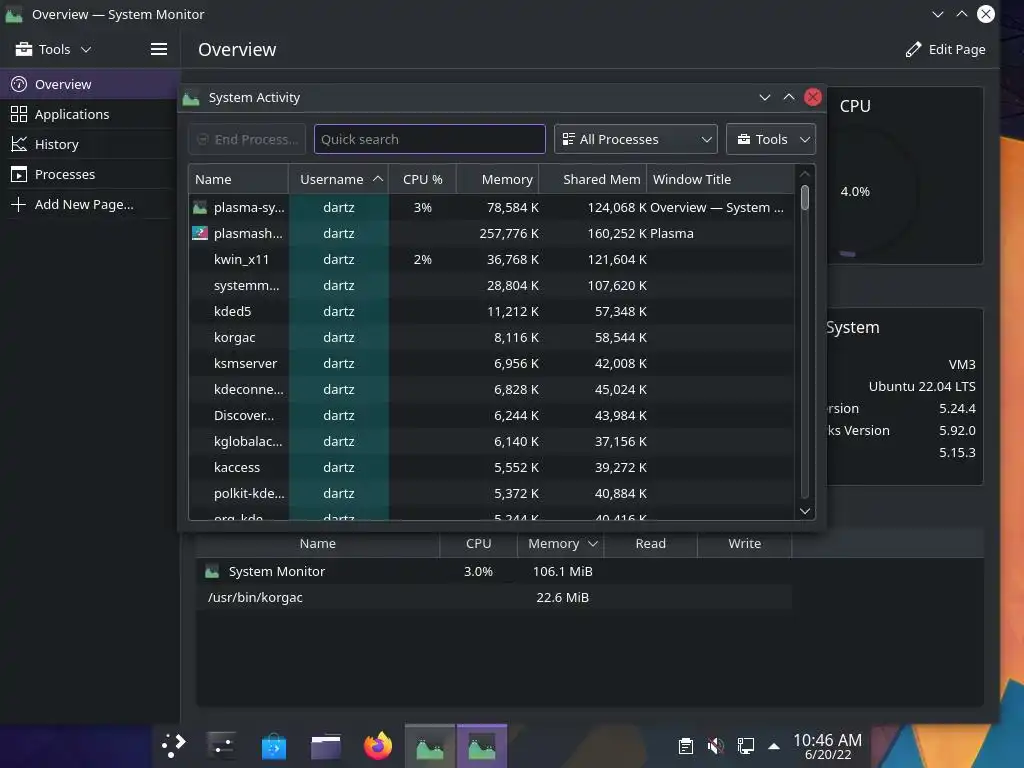Close the System Activity window
Viewport: 1024px width, 768px height.
813,97
